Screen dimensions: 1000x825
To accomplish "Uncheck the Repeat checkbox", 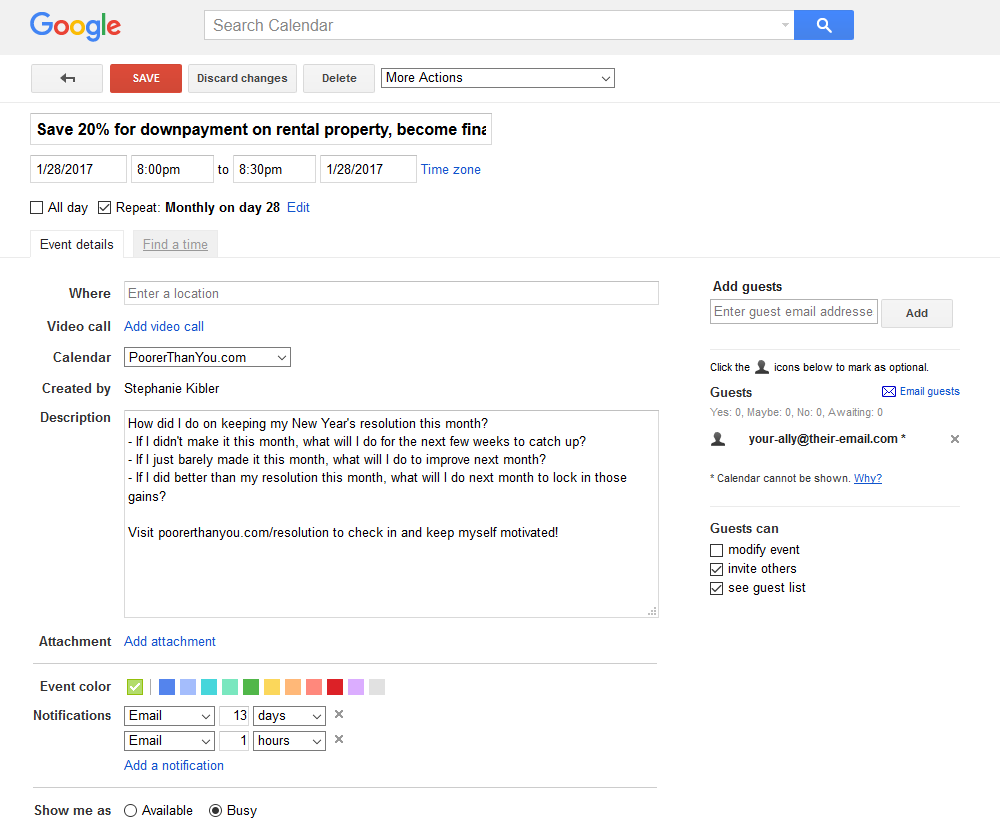I will coord(105,208).
